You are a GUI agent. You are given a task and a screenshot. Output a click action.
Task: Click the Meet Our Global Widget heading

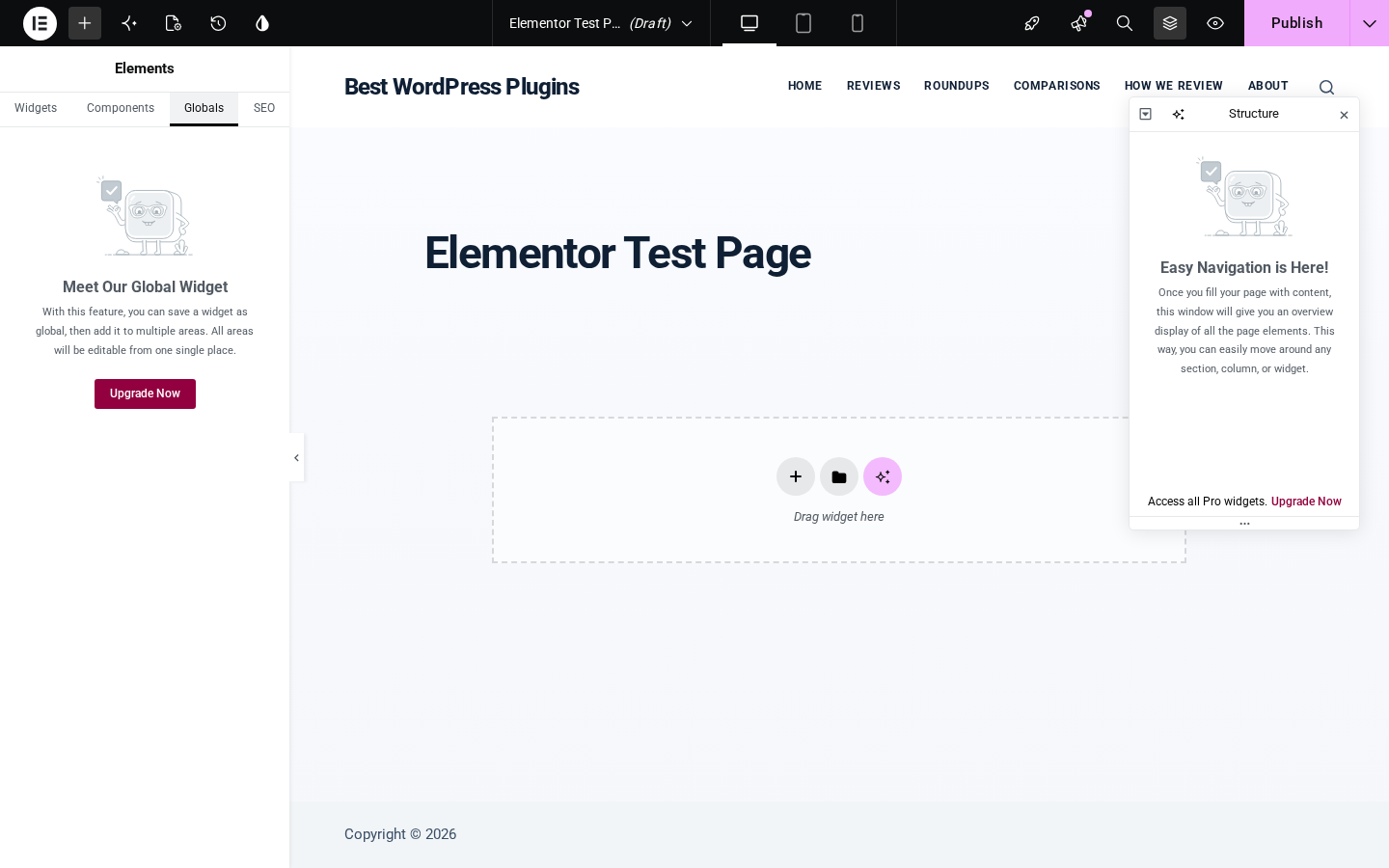point(145,286)
